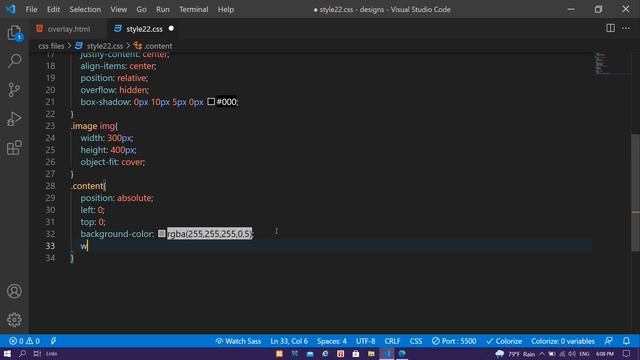Open the Run menu
640x360 pixels.
point(162,9)
